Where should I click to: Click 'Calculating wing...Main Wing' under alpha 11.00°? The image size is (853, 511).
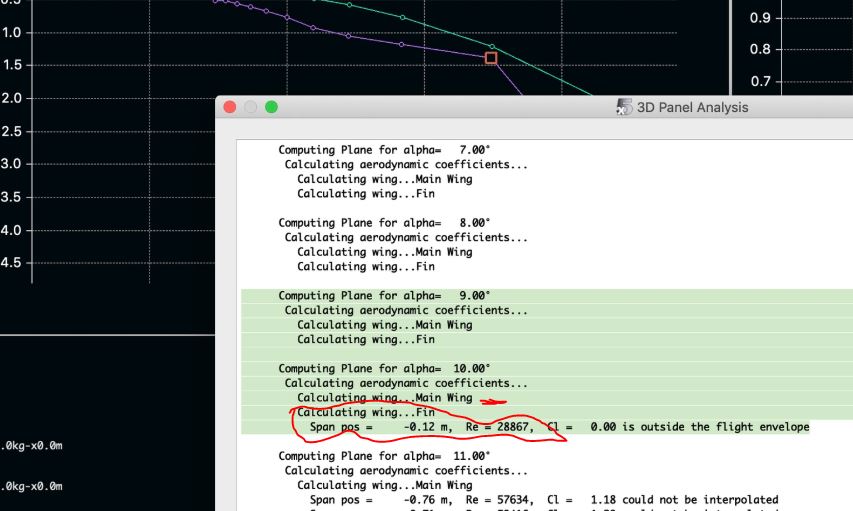click(x=385, y=485)
